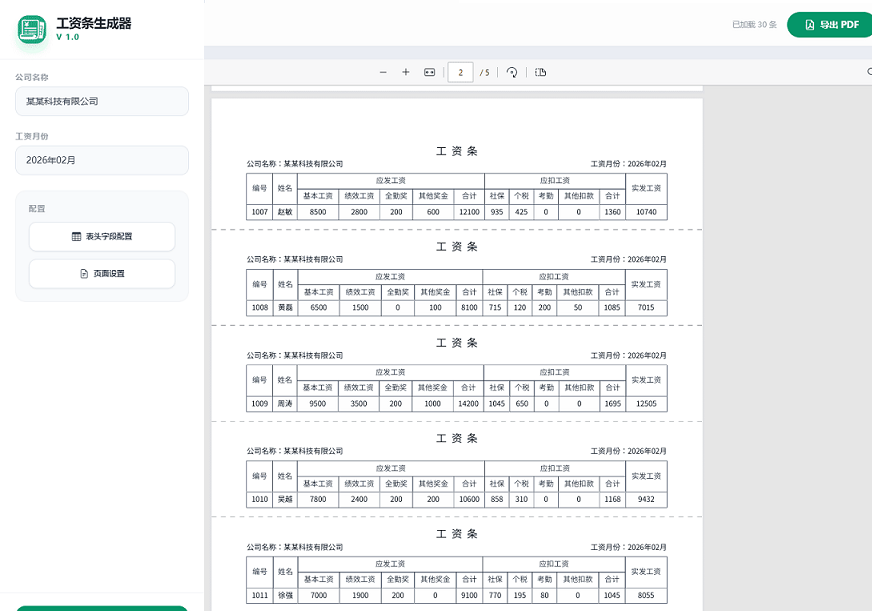Open the 工资月份 month picker field

pos(102,160)
